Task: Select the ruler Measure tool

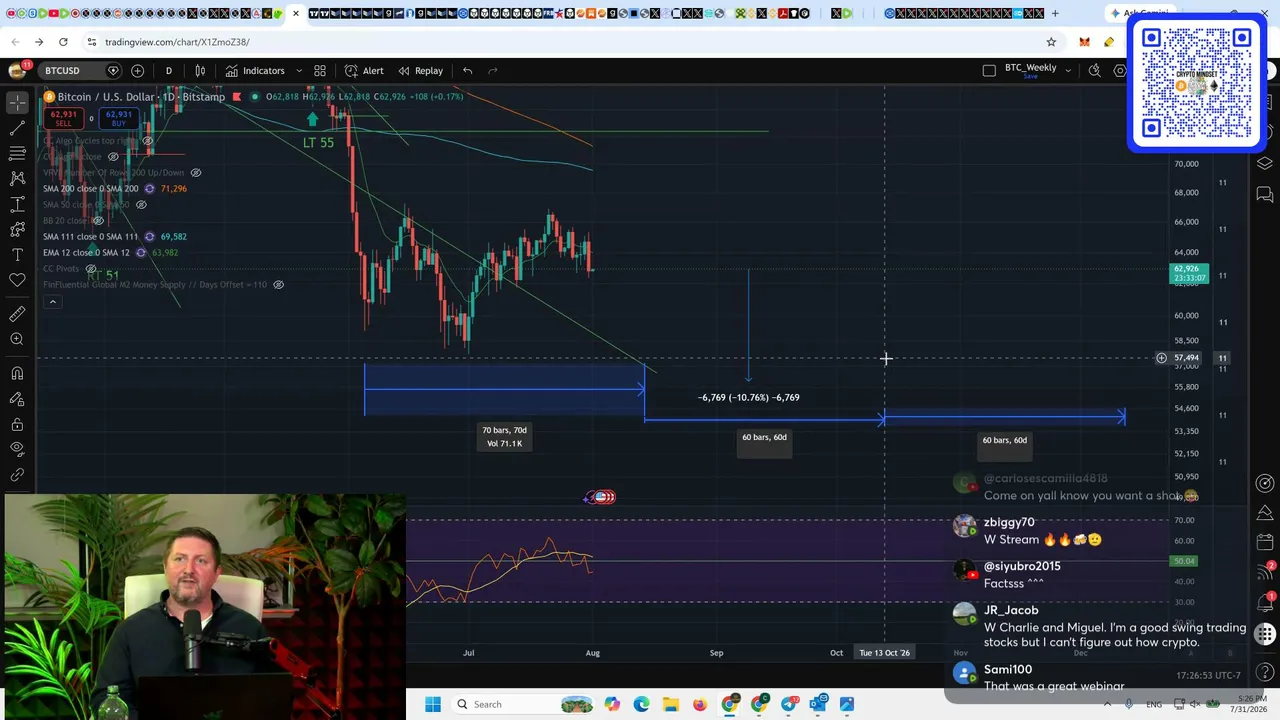Action: (x=17, y=314)
